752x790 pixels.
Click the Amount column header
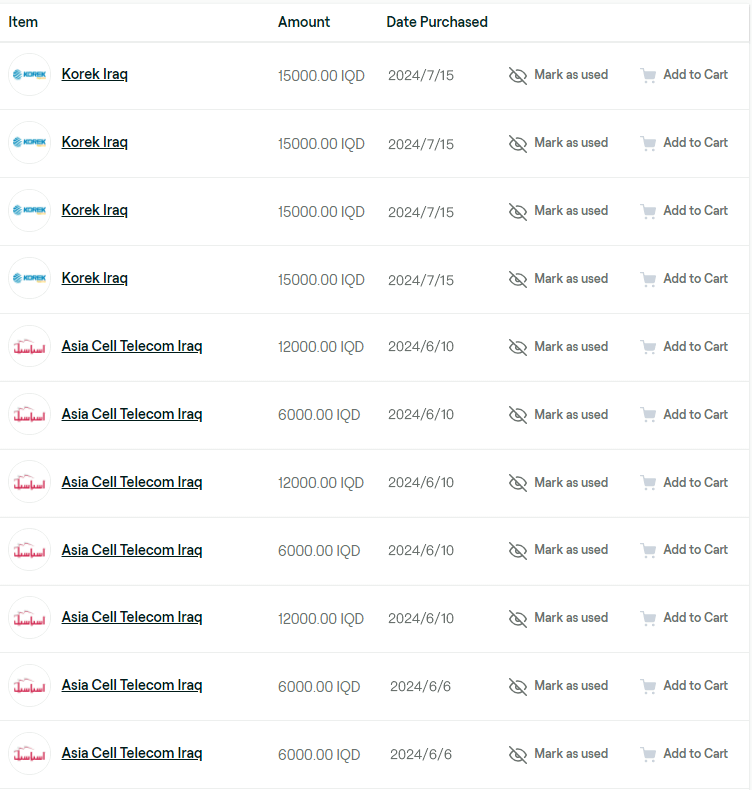click(304, 22)
